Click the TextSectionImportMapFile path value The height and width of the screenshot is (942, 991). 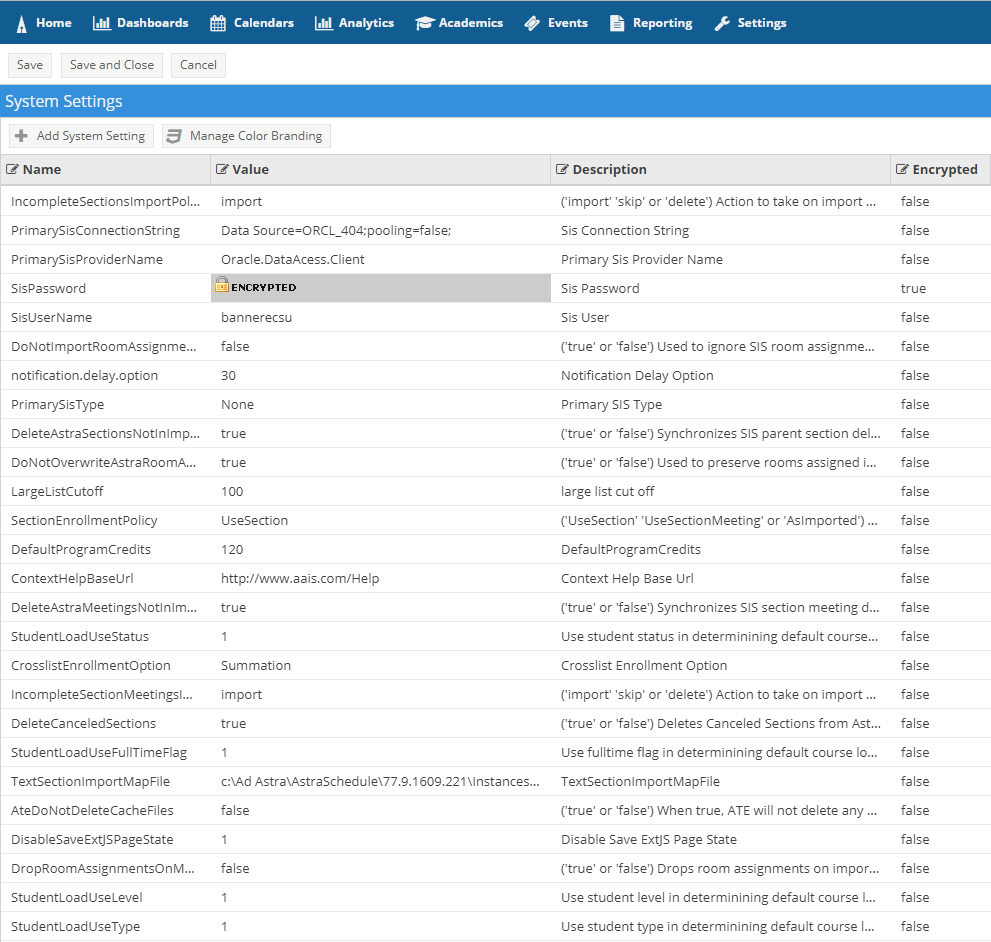point(380,782)
